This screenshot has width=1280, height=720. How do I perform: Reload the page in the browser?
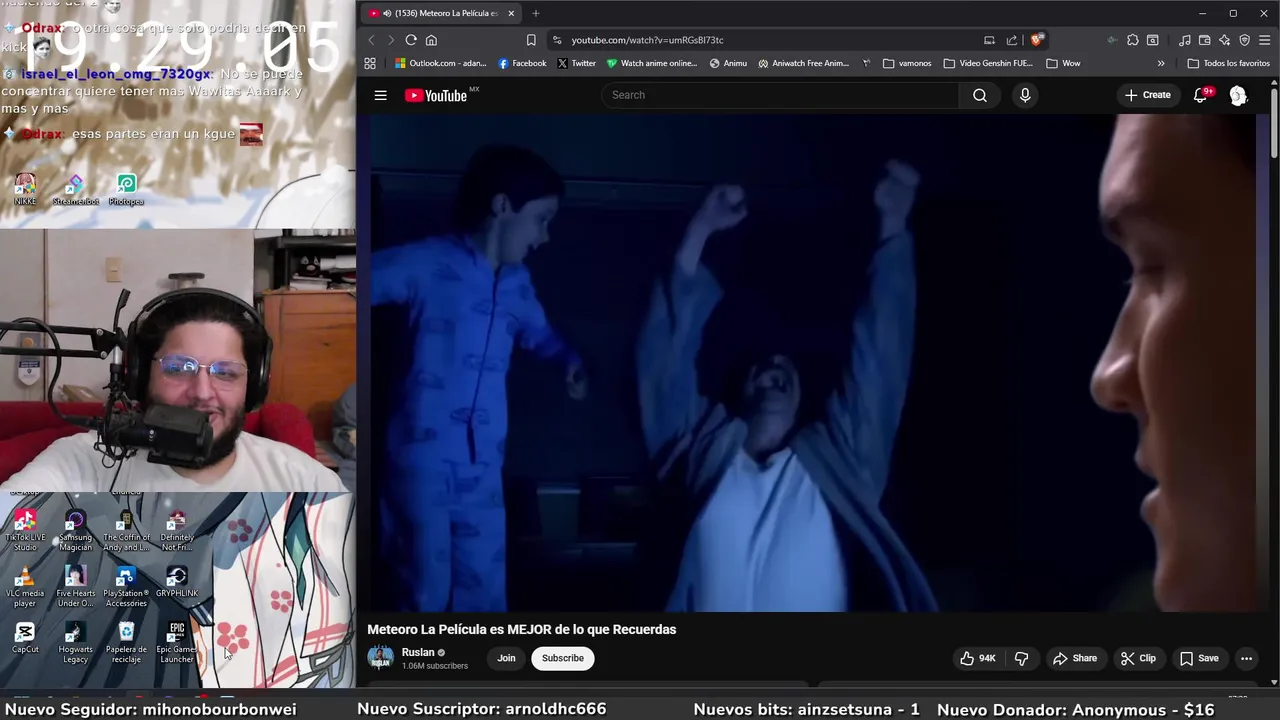[411, 40]
